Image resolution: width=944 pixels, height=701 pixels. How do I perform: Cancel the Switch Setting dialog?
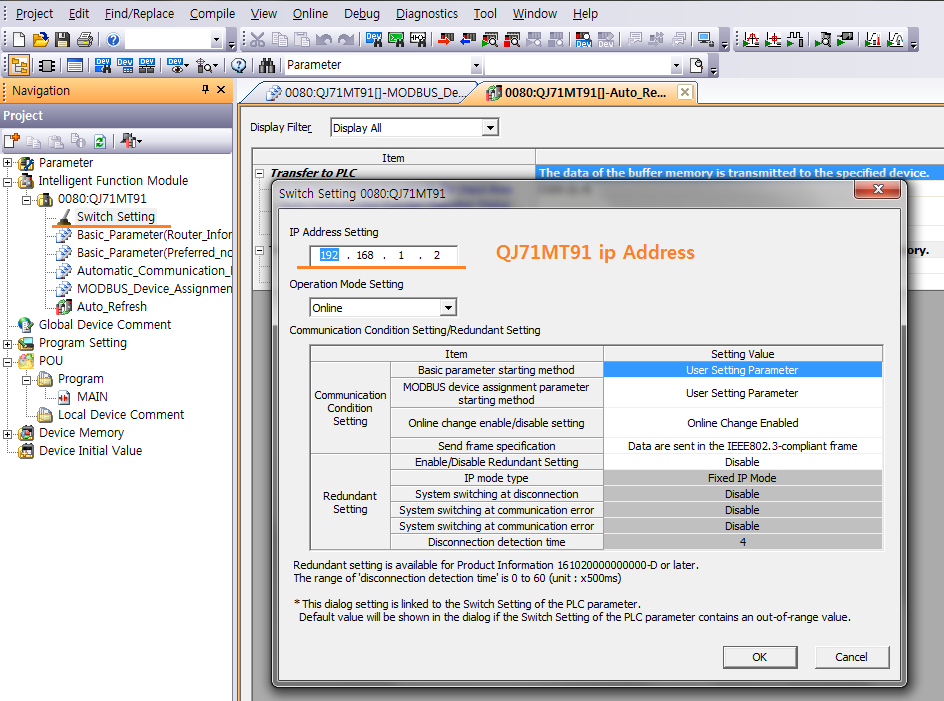click(851, 657)
